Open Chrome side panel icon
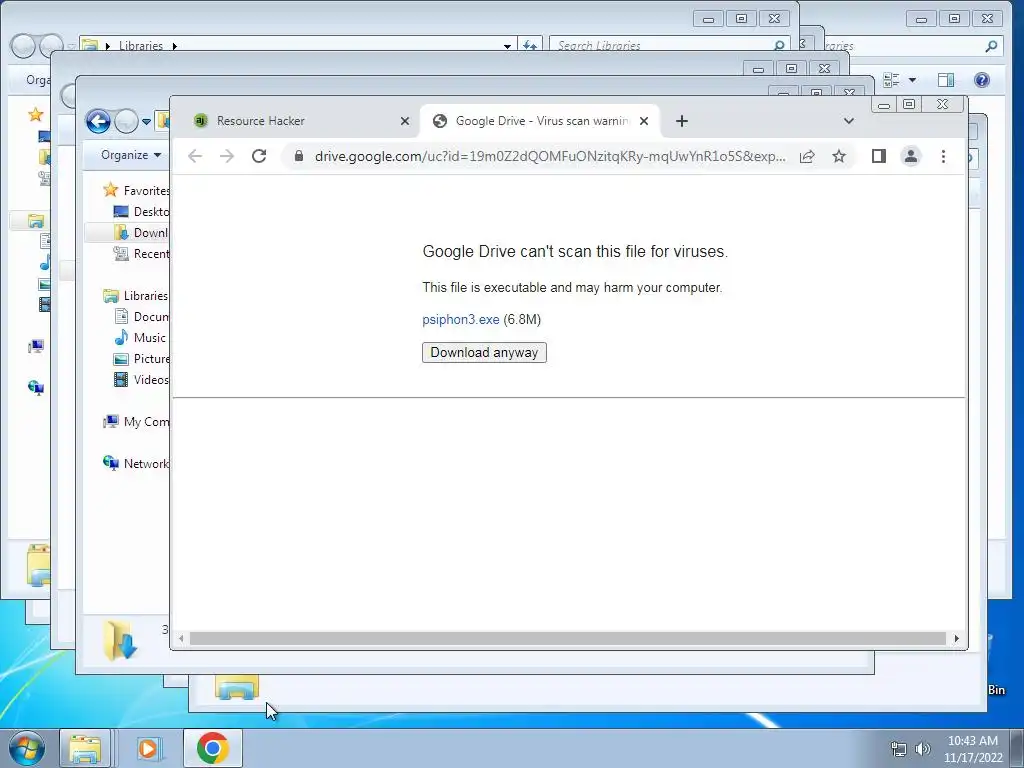The width and height of the screenshot is (1024, 768). click(x=878, y=156)
